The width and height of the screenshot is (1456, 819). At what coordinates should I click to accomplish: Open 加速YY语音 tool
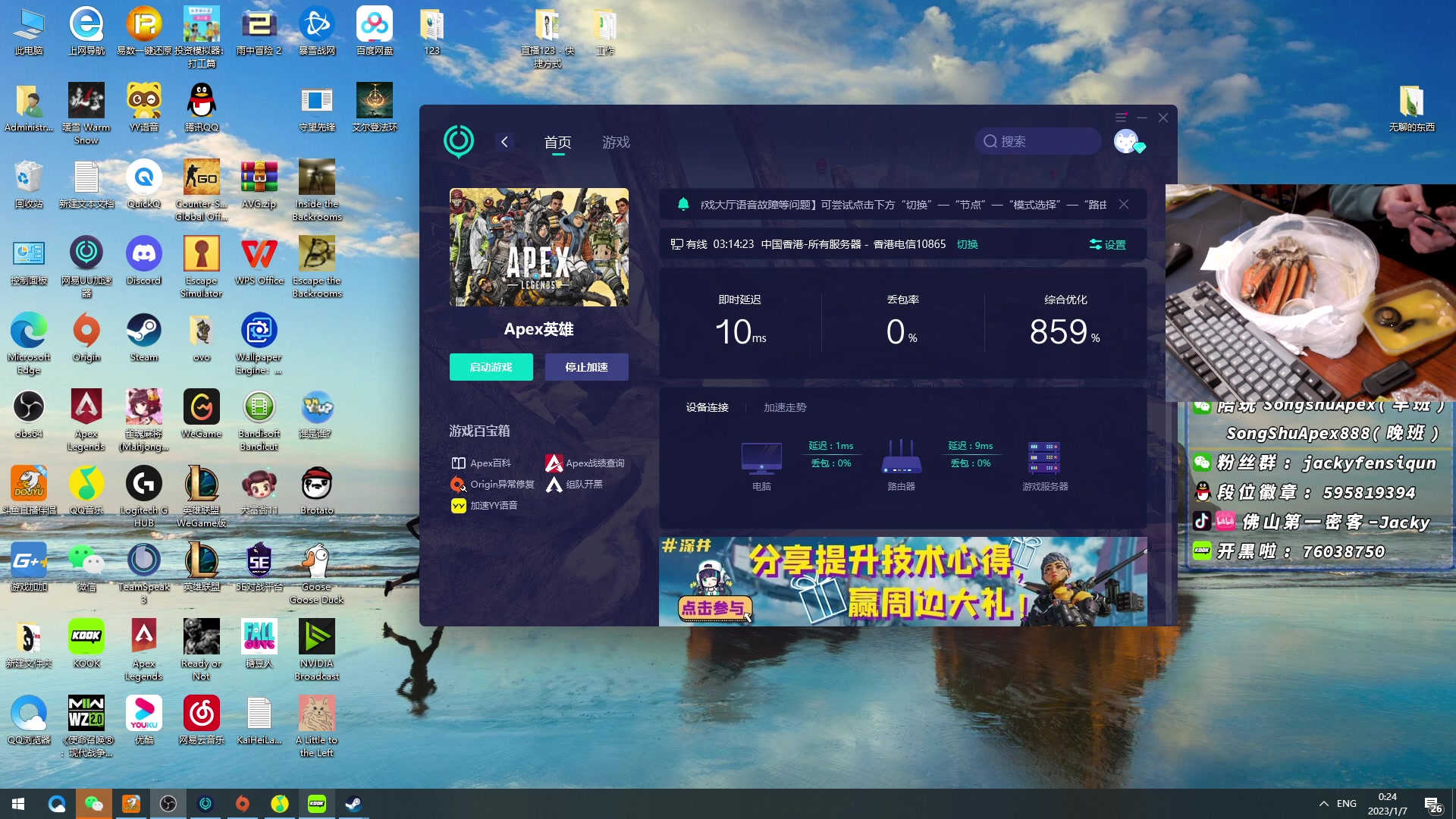pyautogui.click(x=485, y=506)
